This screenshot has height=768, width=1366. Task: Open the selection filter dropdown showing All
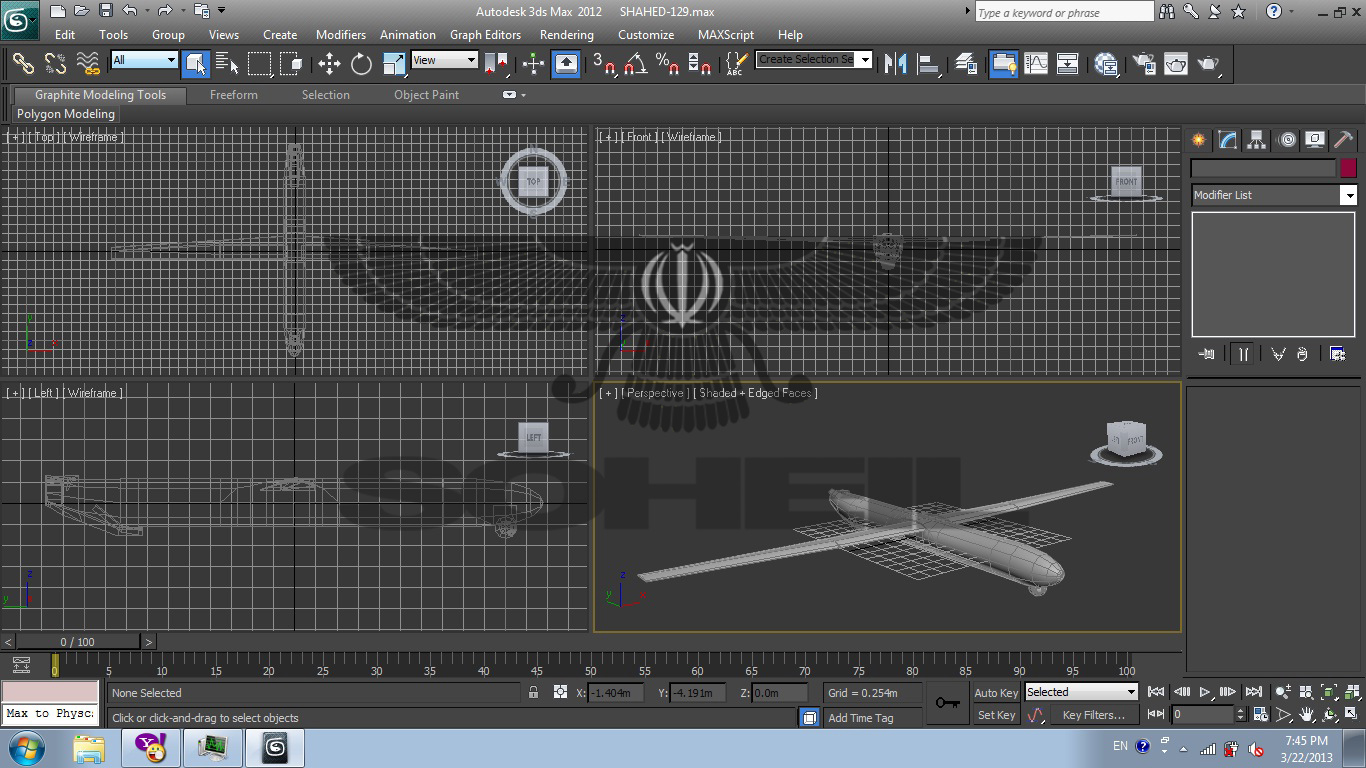[x=143, y=60]
